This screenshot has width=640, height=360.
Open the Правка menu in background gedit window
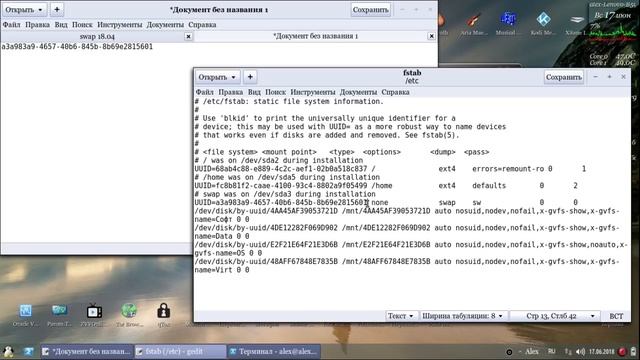pyautogui.click(x=37, y=25)
